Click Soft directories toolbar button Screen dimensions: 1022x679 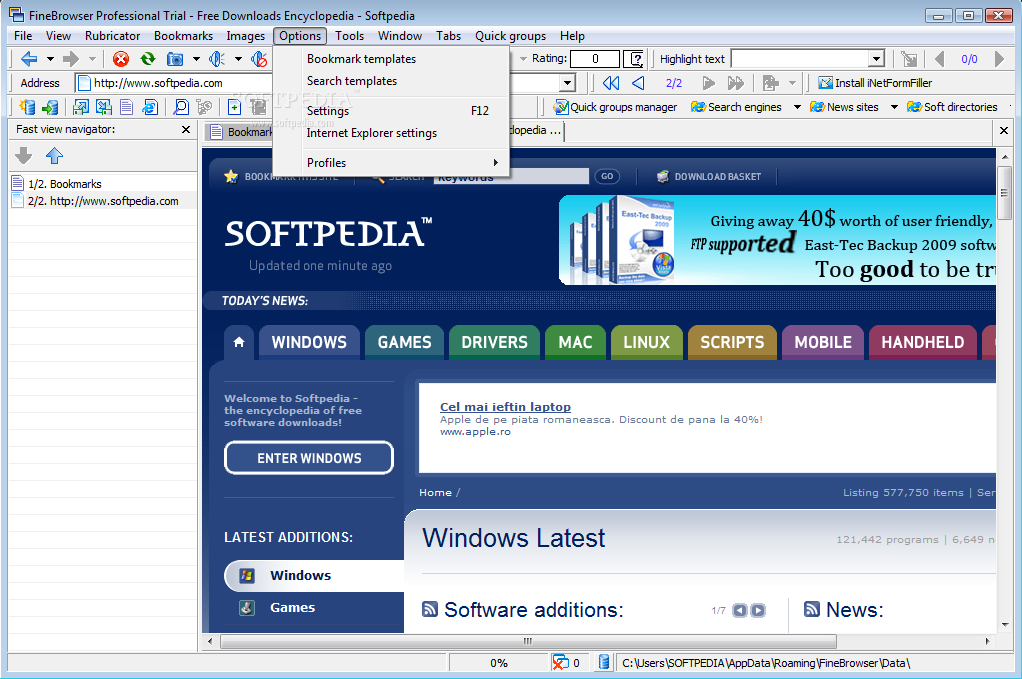point(952,107)
